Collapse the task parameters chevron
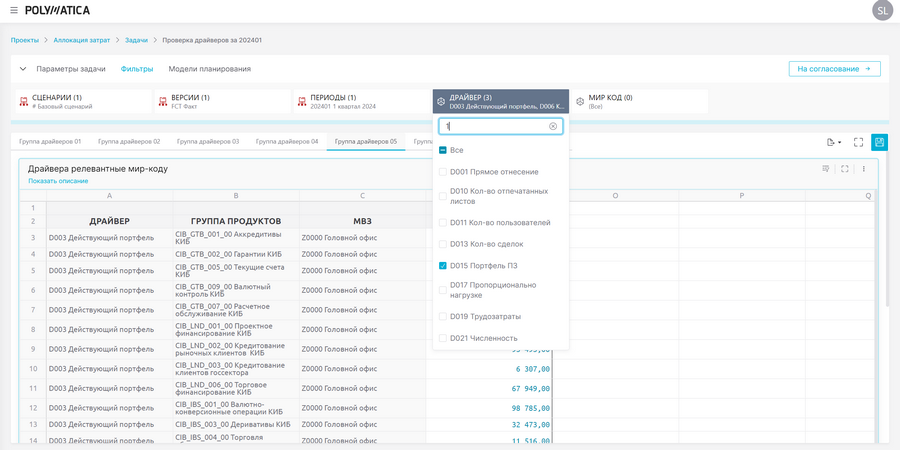 (x=23, y=69)
